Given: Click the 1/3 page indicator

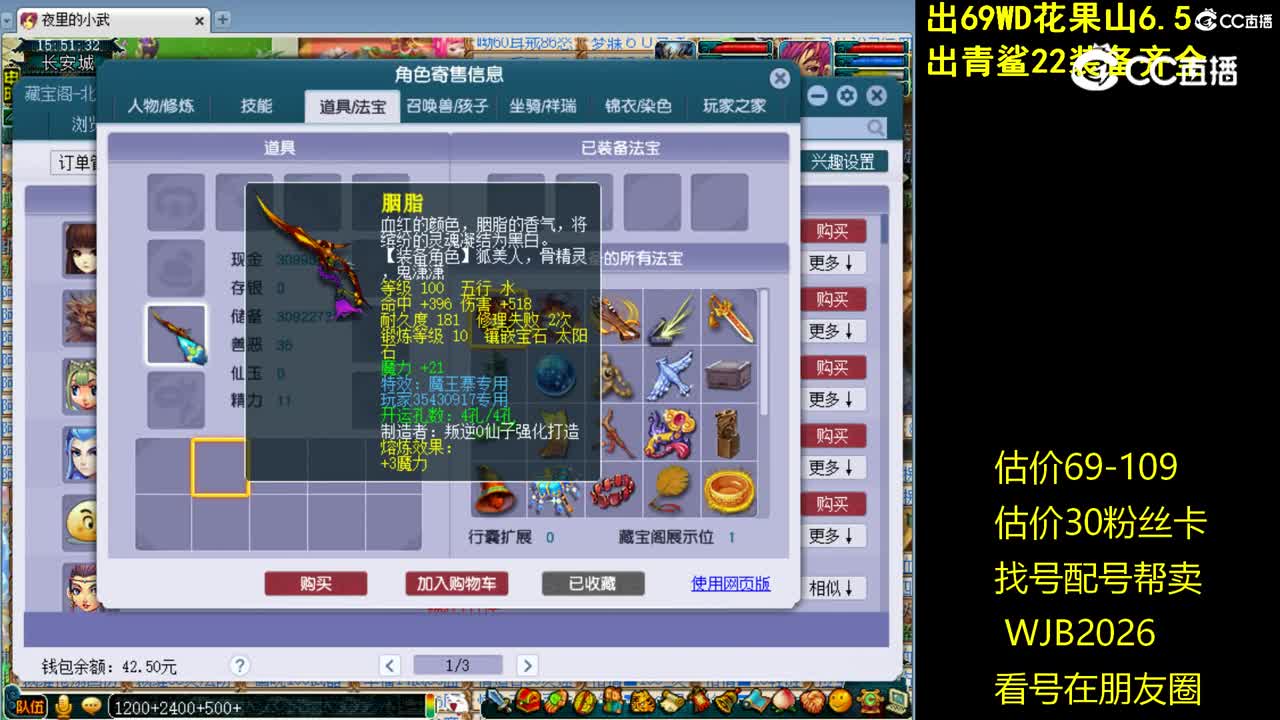Looking at the screenshot, I should [x=458, y=665].
